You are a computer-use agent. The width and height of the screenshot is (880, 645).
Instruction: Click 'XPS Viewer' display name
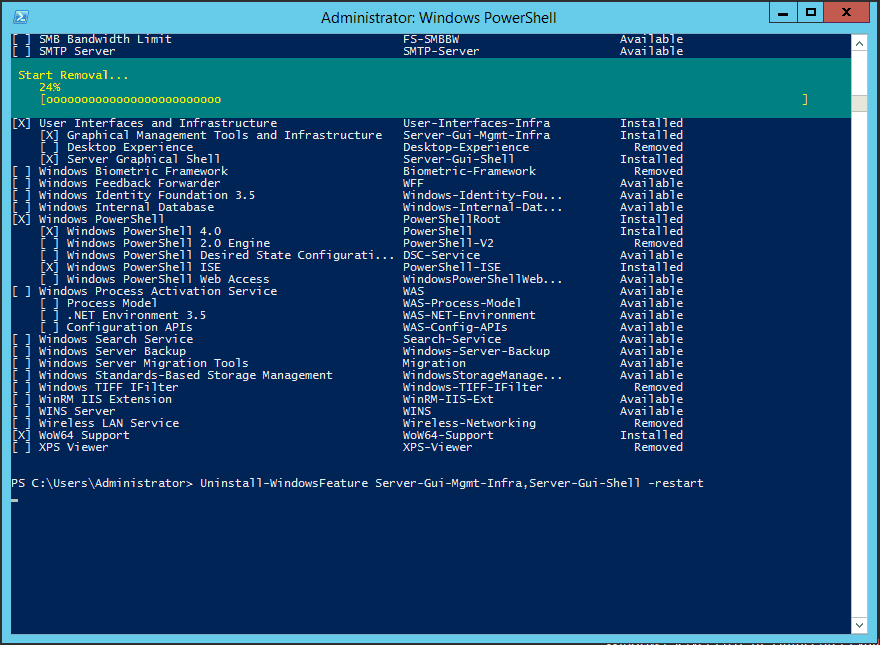click(x=74, y=447)
